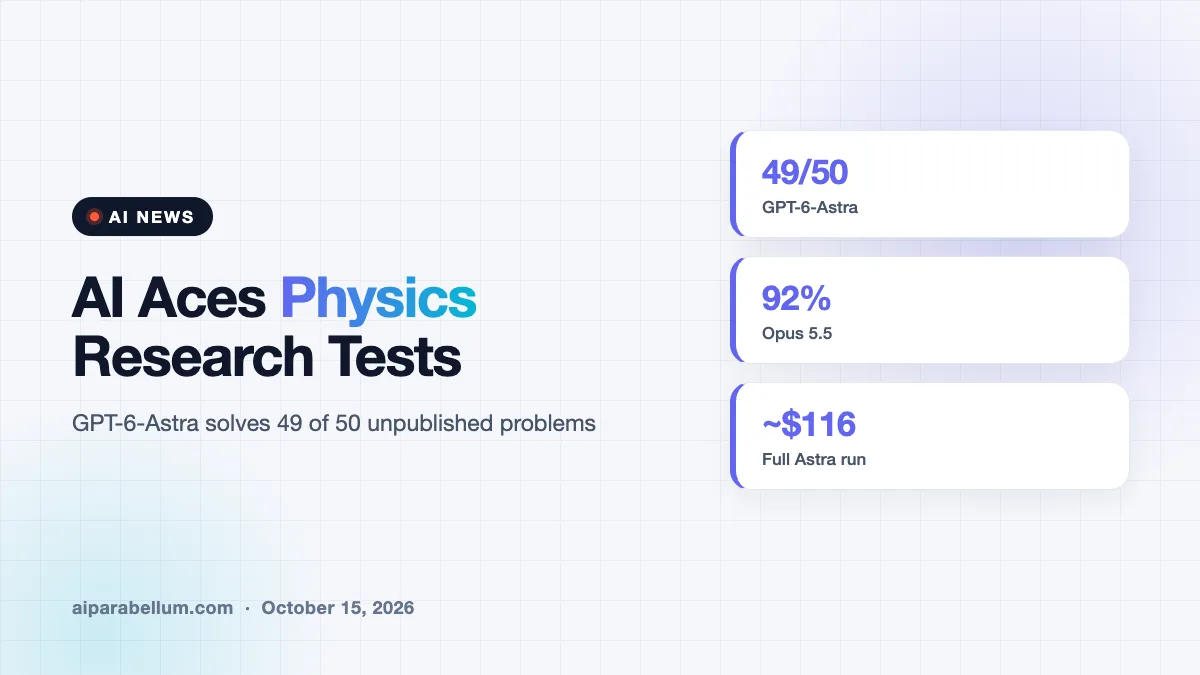The height and width of the screenshot is (675, 1200).
Task: Click purple accent bar on ~$116 card
Action: pyautogui.click(x=734, y=436)
